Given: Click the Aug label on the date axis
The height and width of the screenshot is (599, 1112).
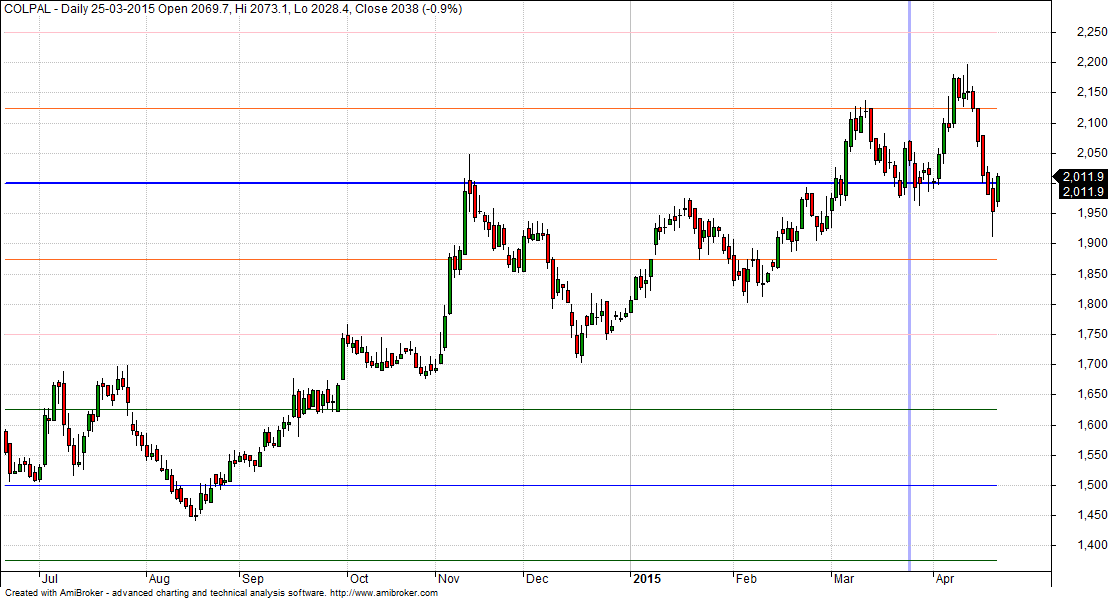Looking at the screenshot, I should pos(158,578).
